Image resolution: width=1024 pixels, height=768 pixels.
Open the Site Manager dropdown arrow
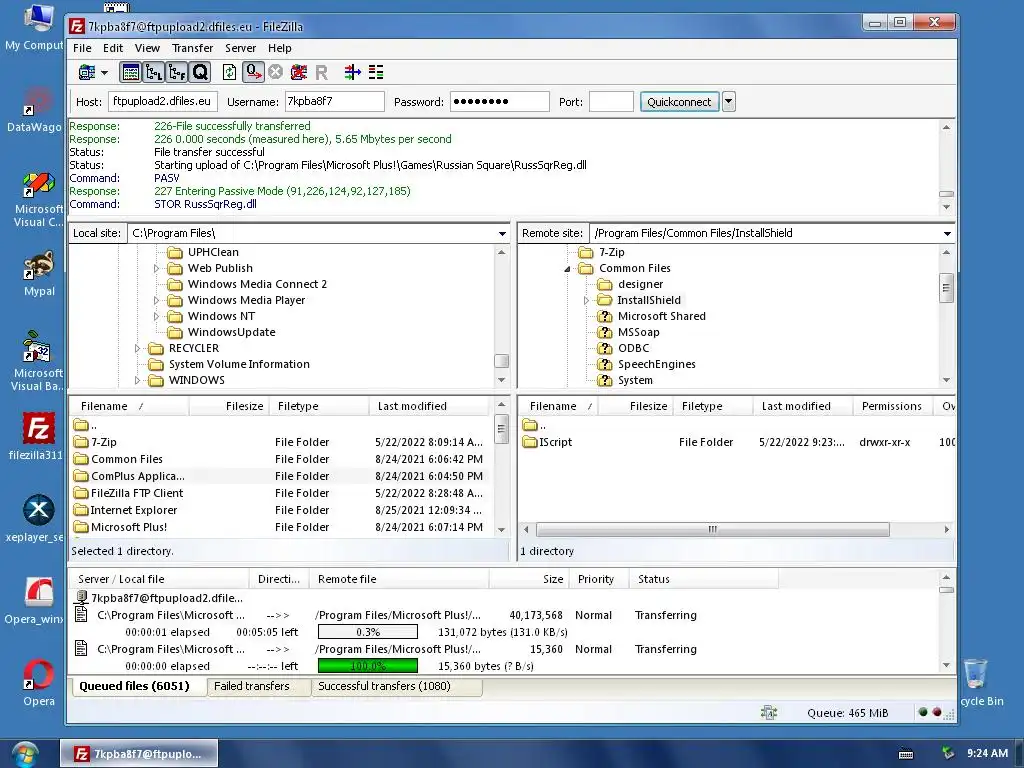[x=104, y=72]
